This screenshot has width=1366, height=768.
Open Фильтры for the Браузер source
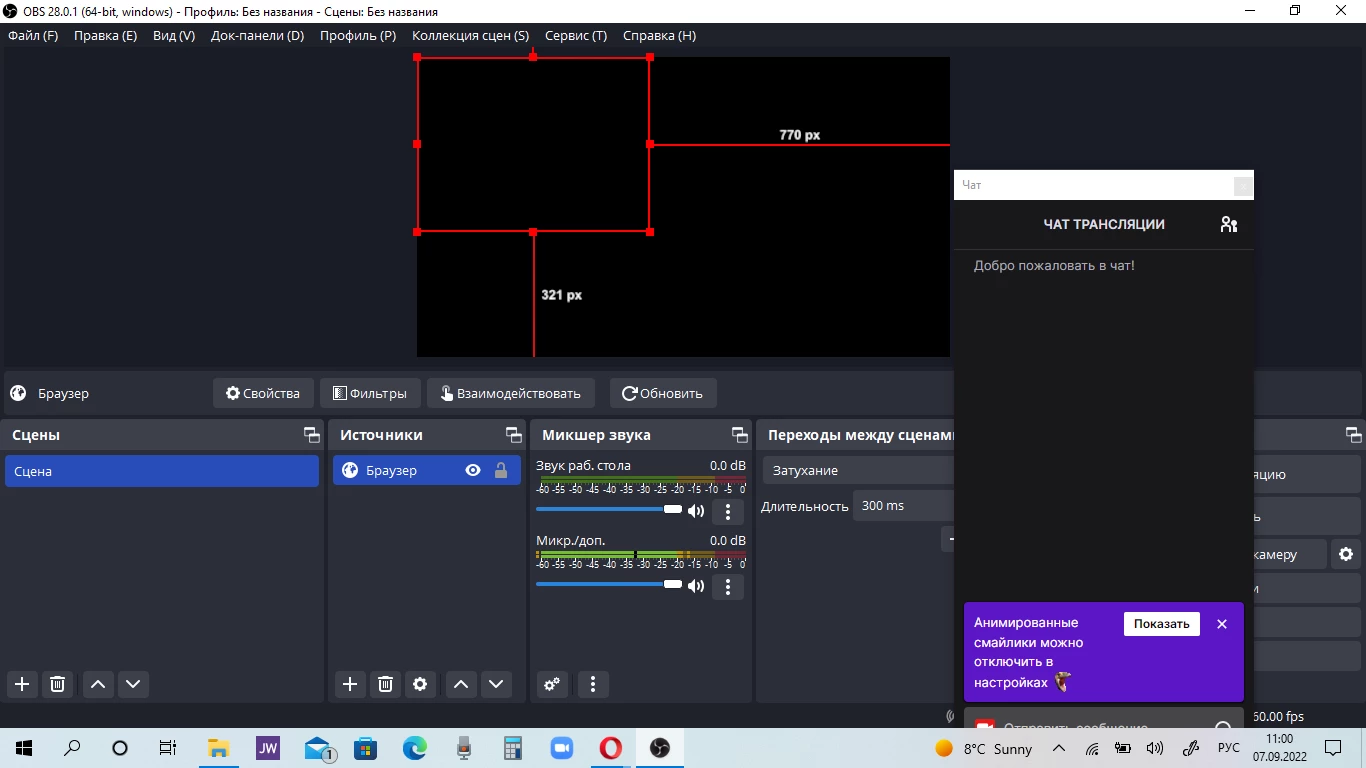point(370,393)
